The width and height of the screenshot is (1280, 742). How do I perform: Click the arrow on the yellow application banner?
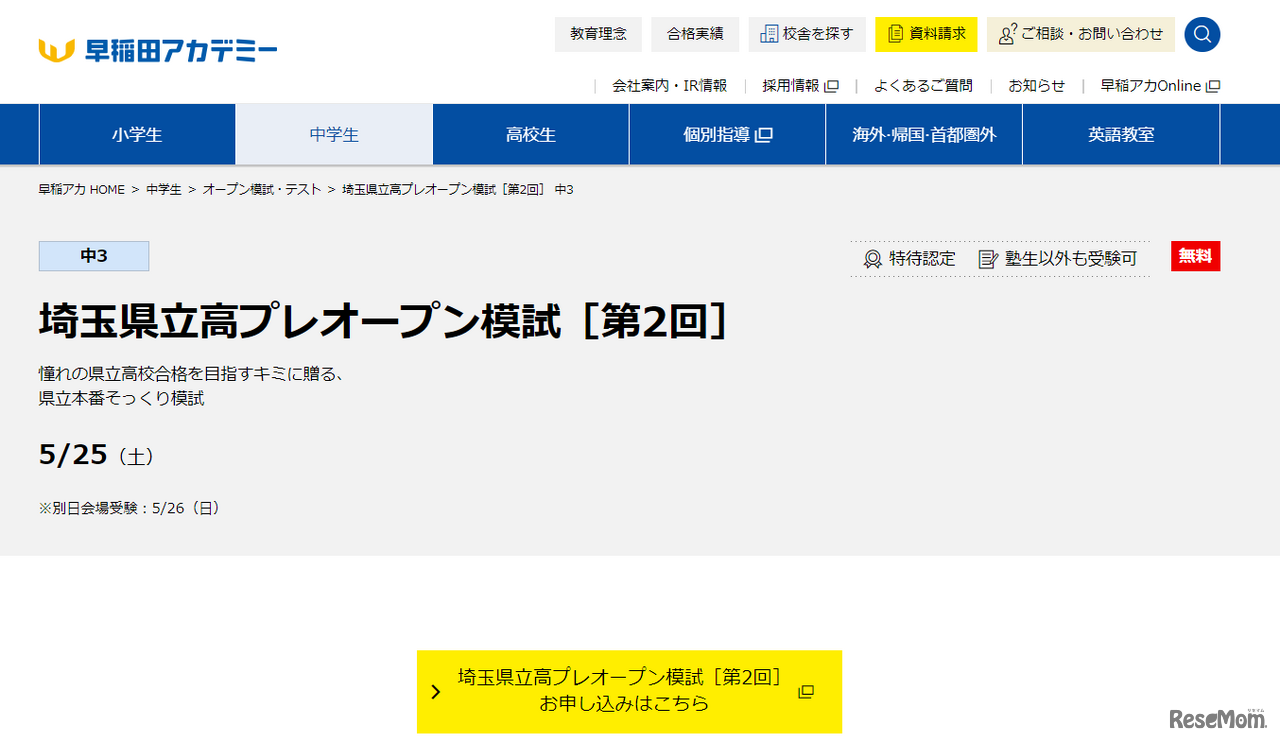435,692
